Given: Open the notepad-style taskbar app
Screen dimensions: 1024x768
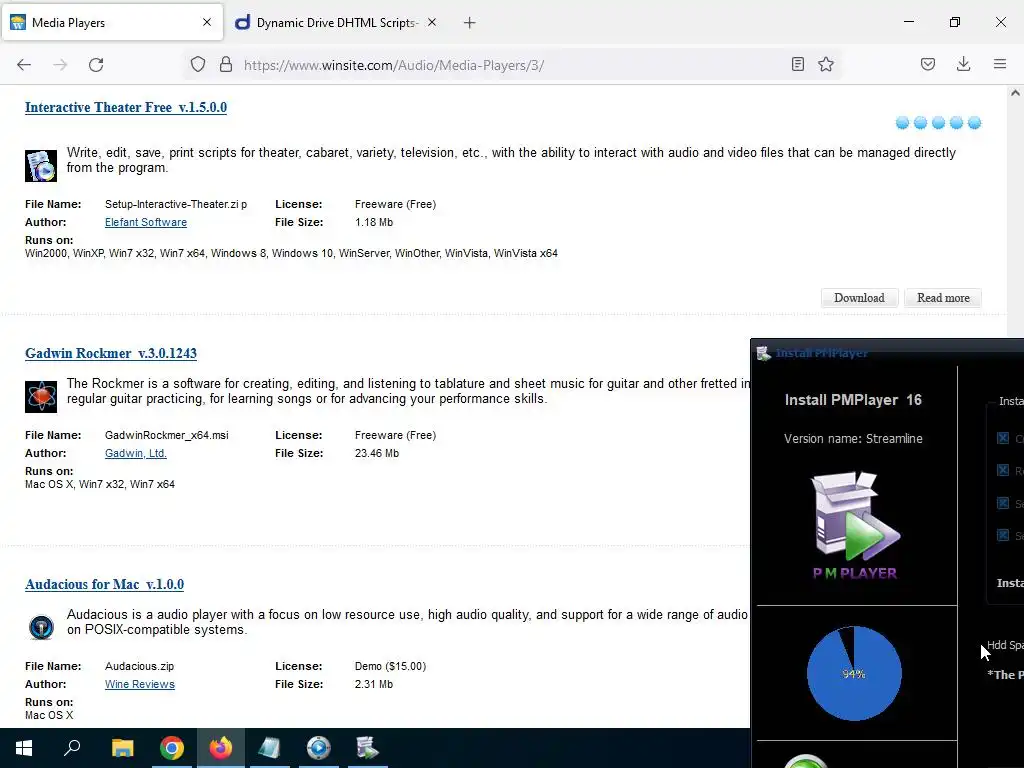Looking at the screenshot, I should click(269, 748).
